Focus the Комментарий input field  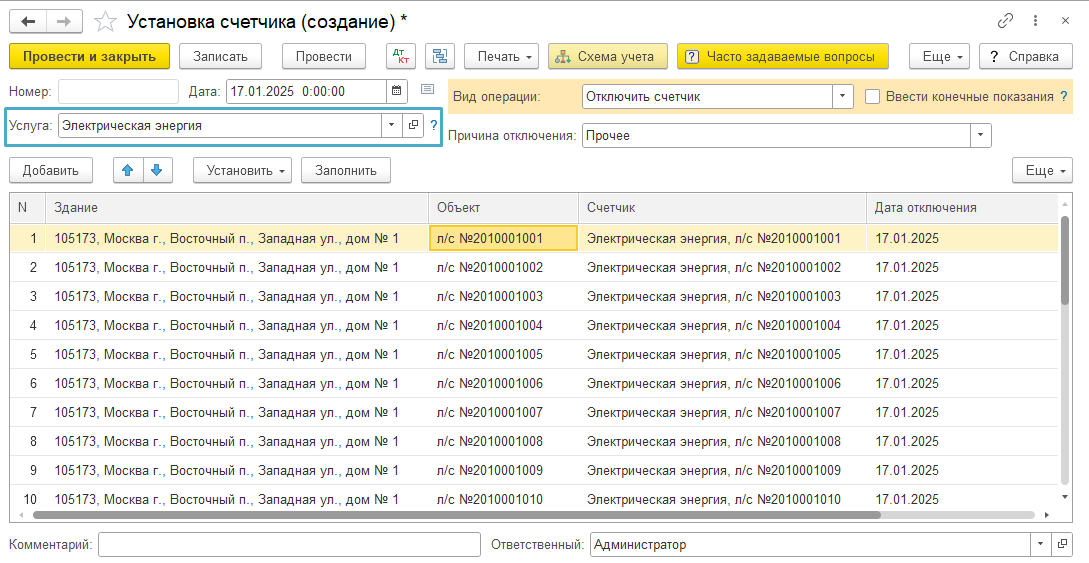(290, 544)
